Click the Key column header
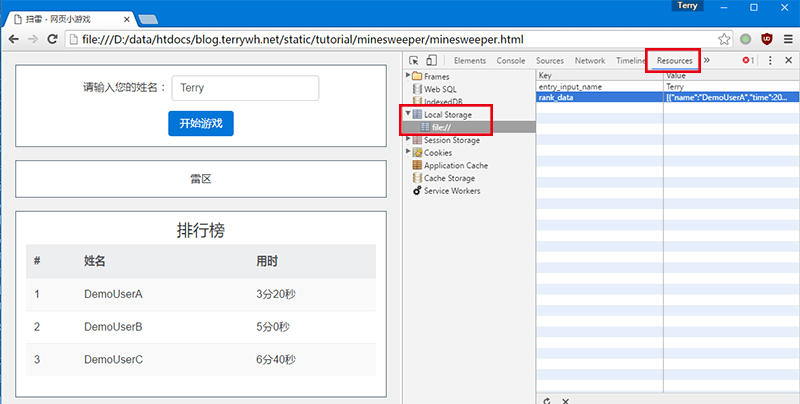This screenshot has width=800, height=404. (599, 75)
